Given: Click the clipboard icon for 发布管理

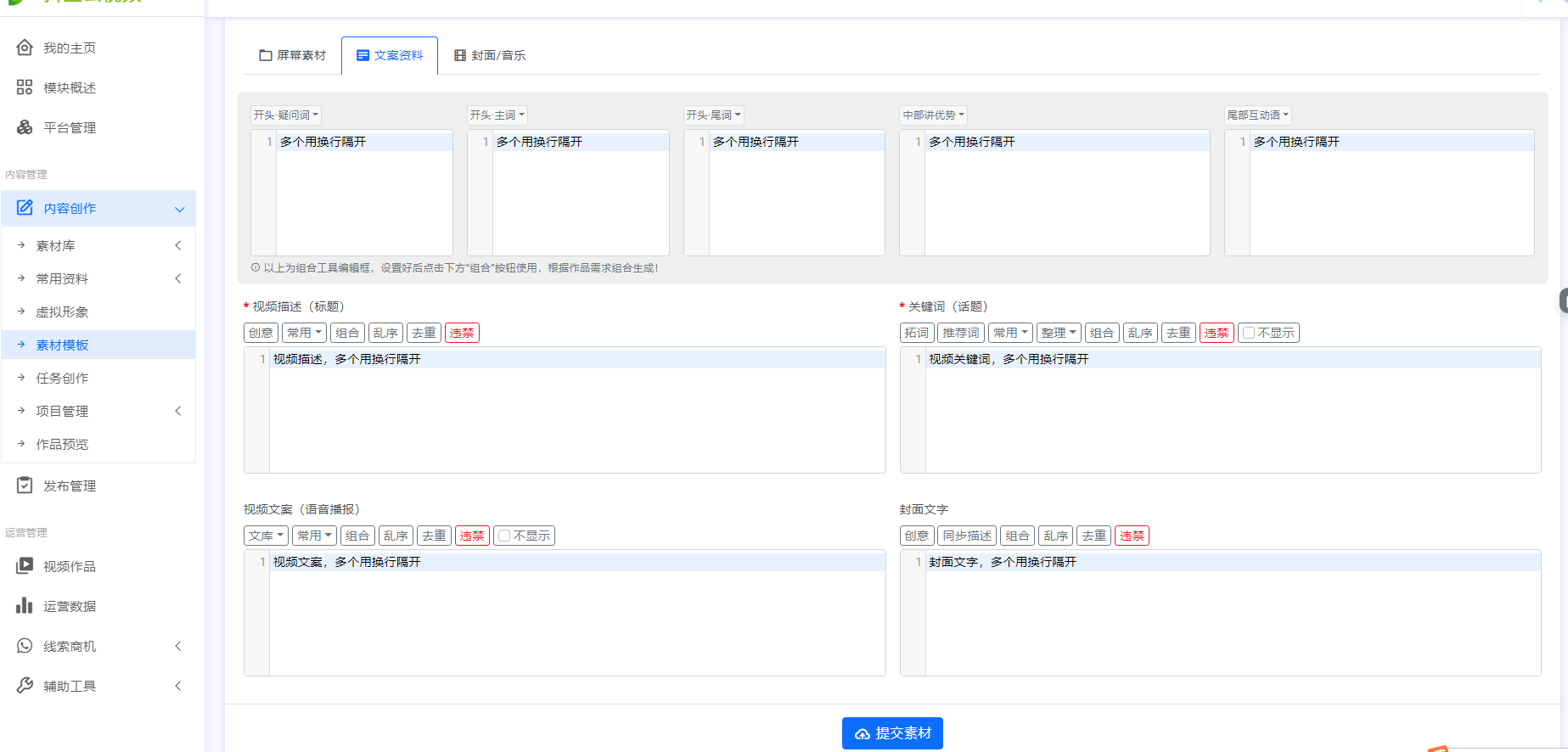Looking at the screenshot, I should pyautogui.click(x=25, y=485).
